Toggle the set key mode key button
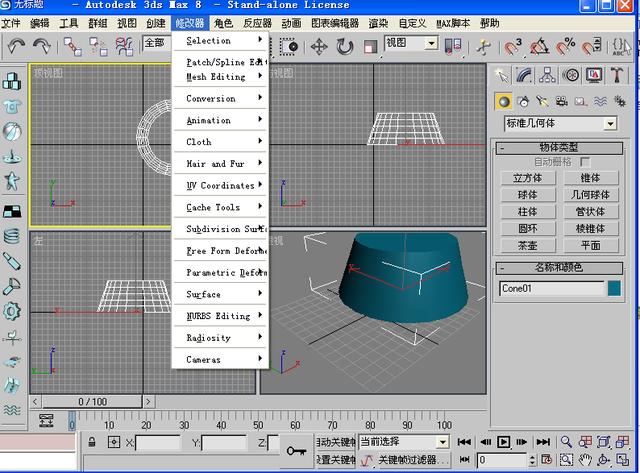640x473 pixels. (x=296, y=451)
